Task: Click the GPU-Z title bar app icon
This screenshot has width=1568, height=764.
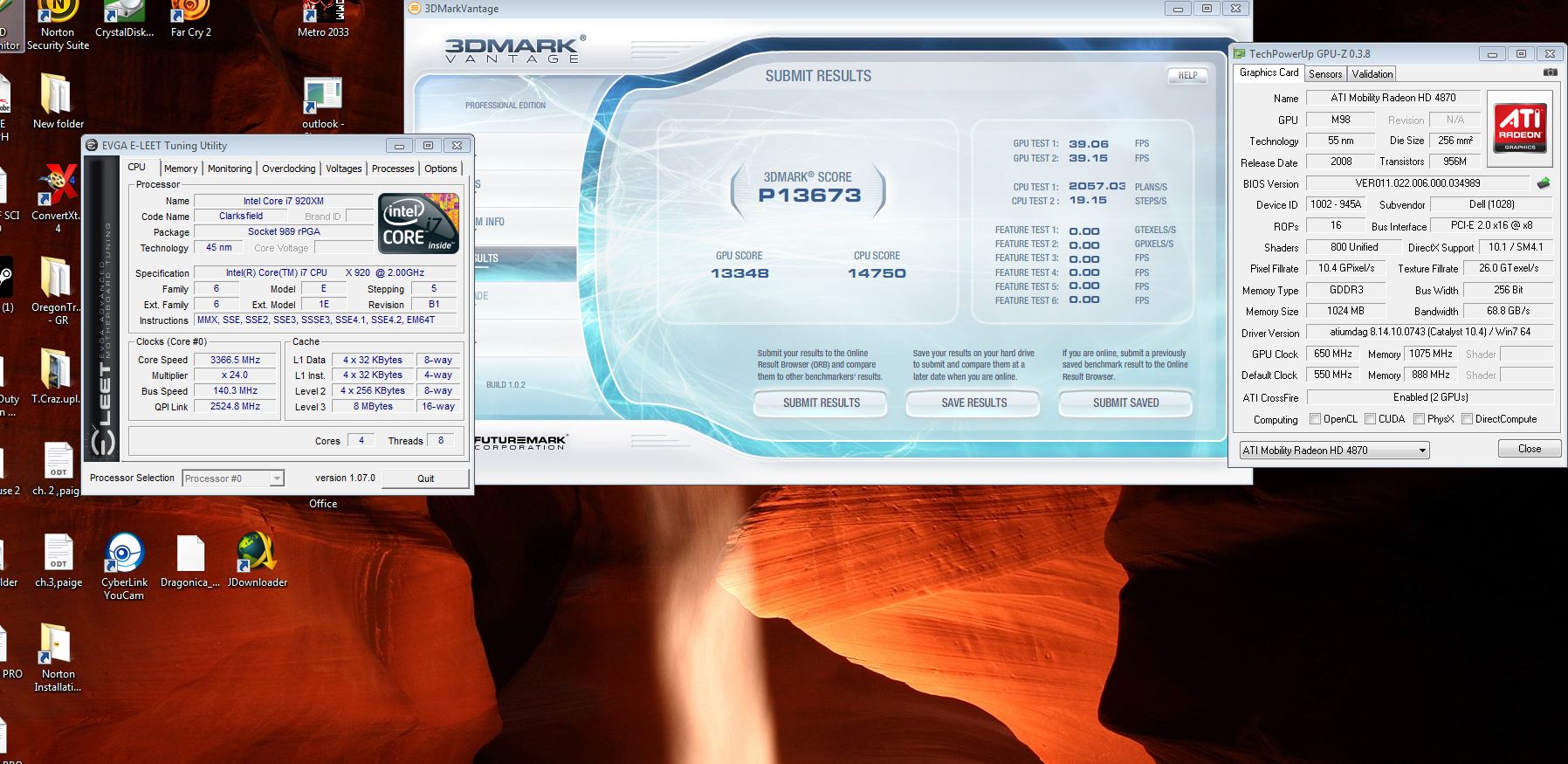Action: point(1240,54)
